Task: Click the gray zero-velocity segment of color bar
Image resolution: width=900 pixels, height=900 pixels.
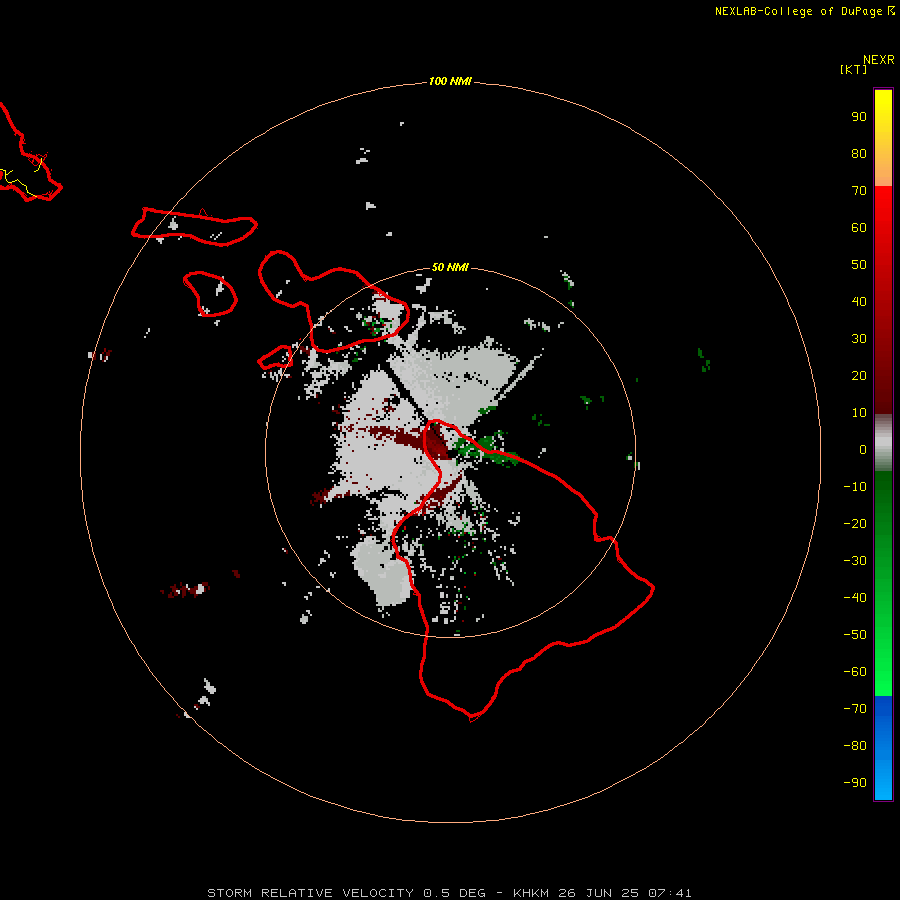Action: pos(883,442)
